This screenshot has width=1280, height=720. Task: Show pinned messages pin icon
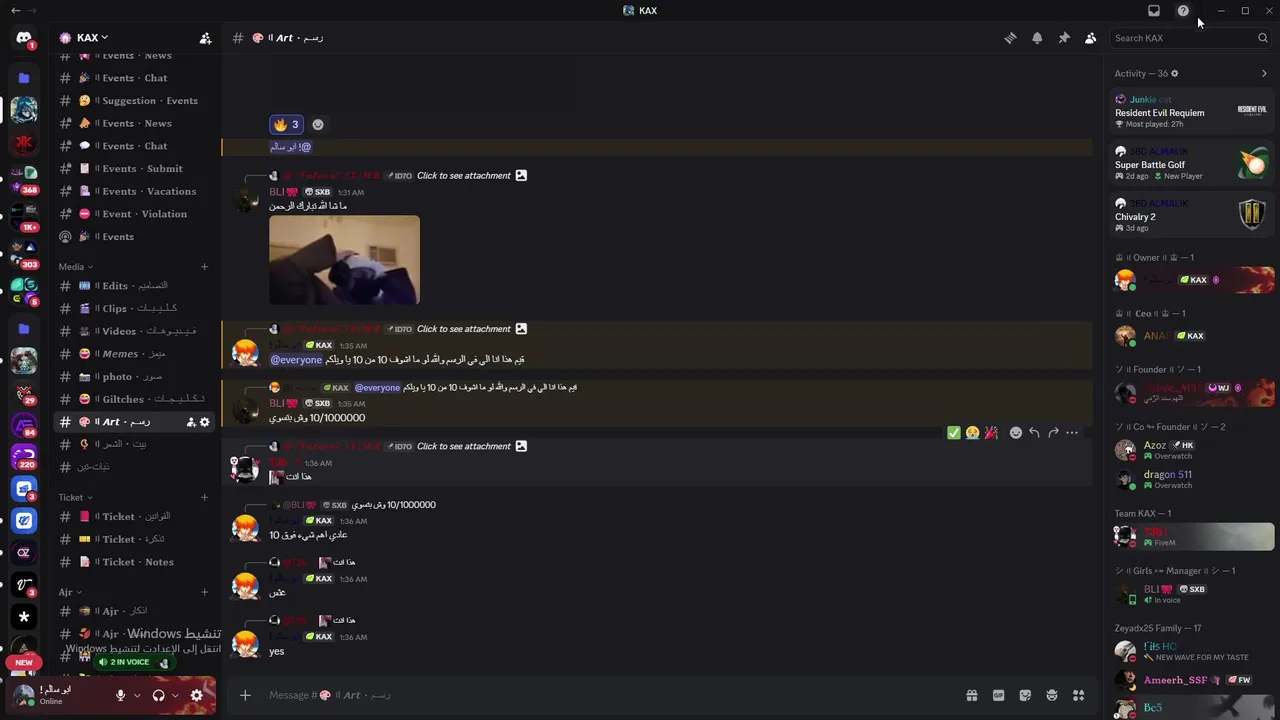(x=1064, y=38)
